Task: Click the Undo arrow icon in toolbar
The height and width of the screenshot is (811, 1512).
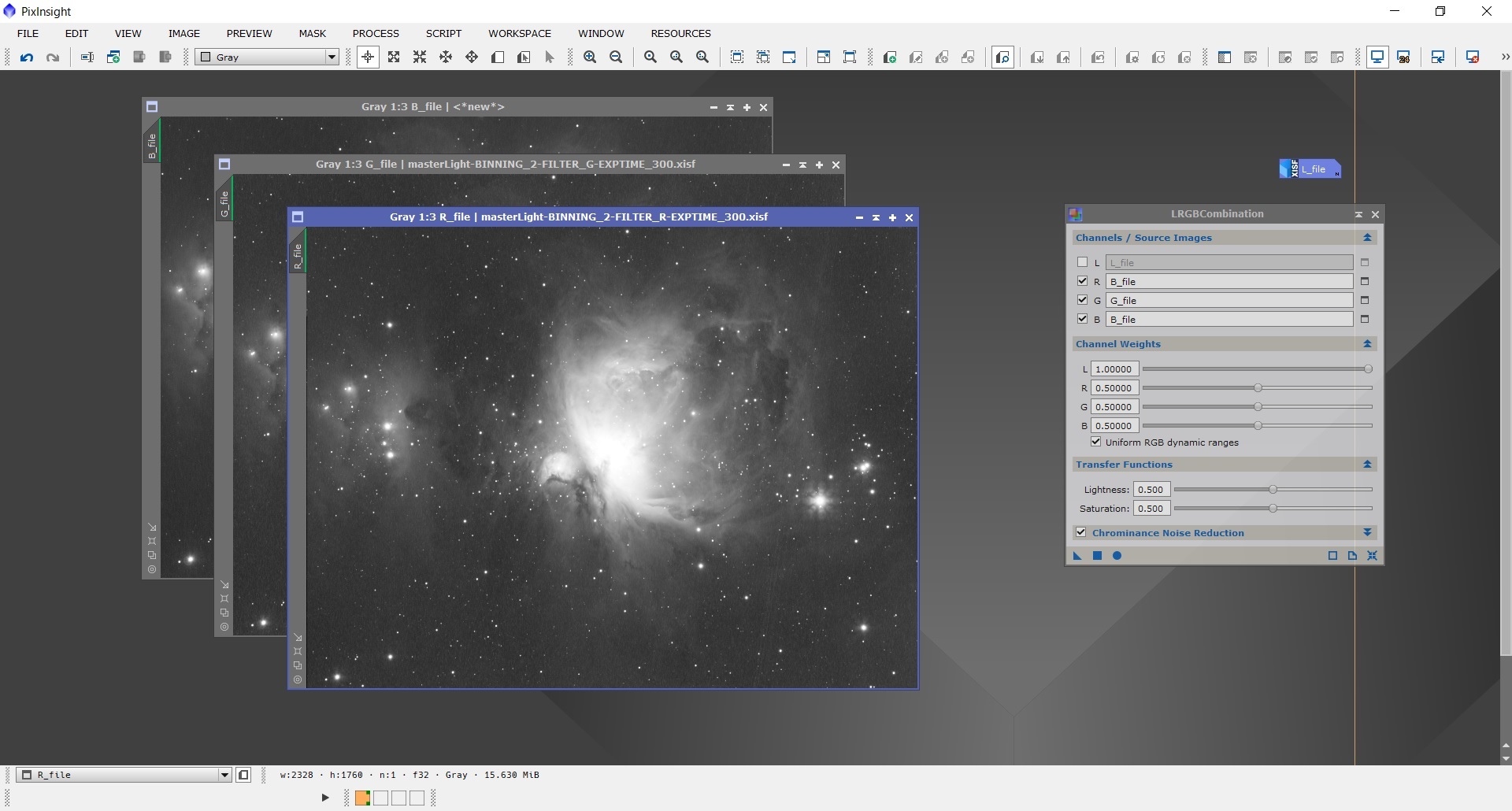Action: pos(27,57)
